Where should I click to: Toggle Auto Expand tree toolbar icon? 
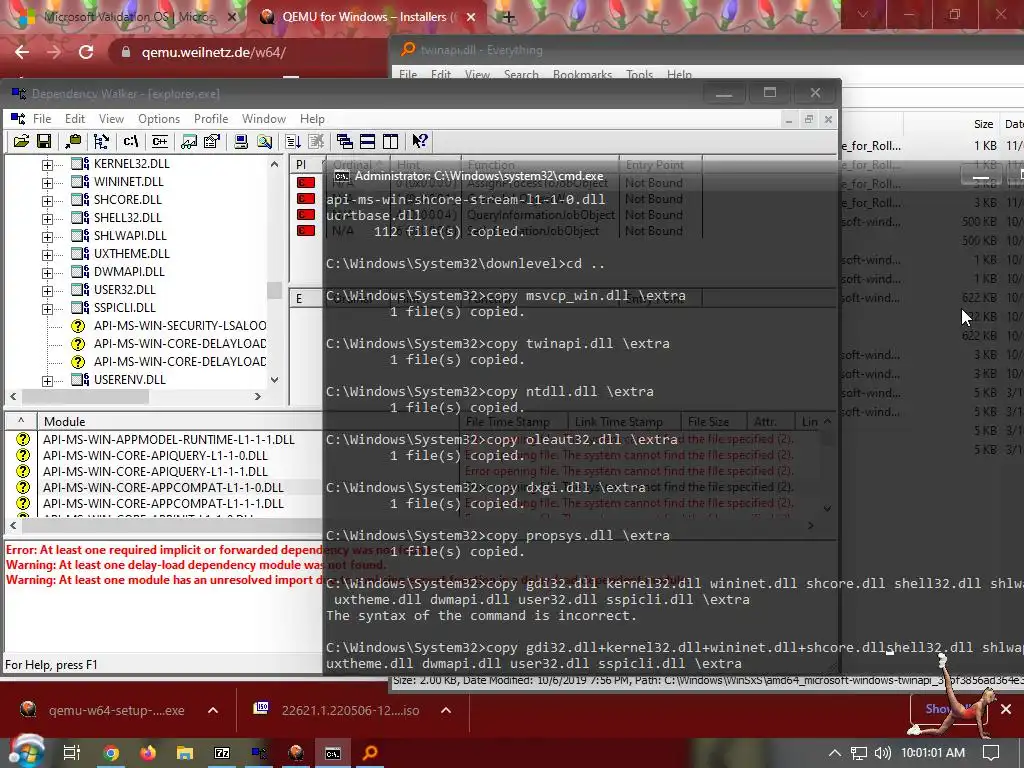[x=101, y=141]
